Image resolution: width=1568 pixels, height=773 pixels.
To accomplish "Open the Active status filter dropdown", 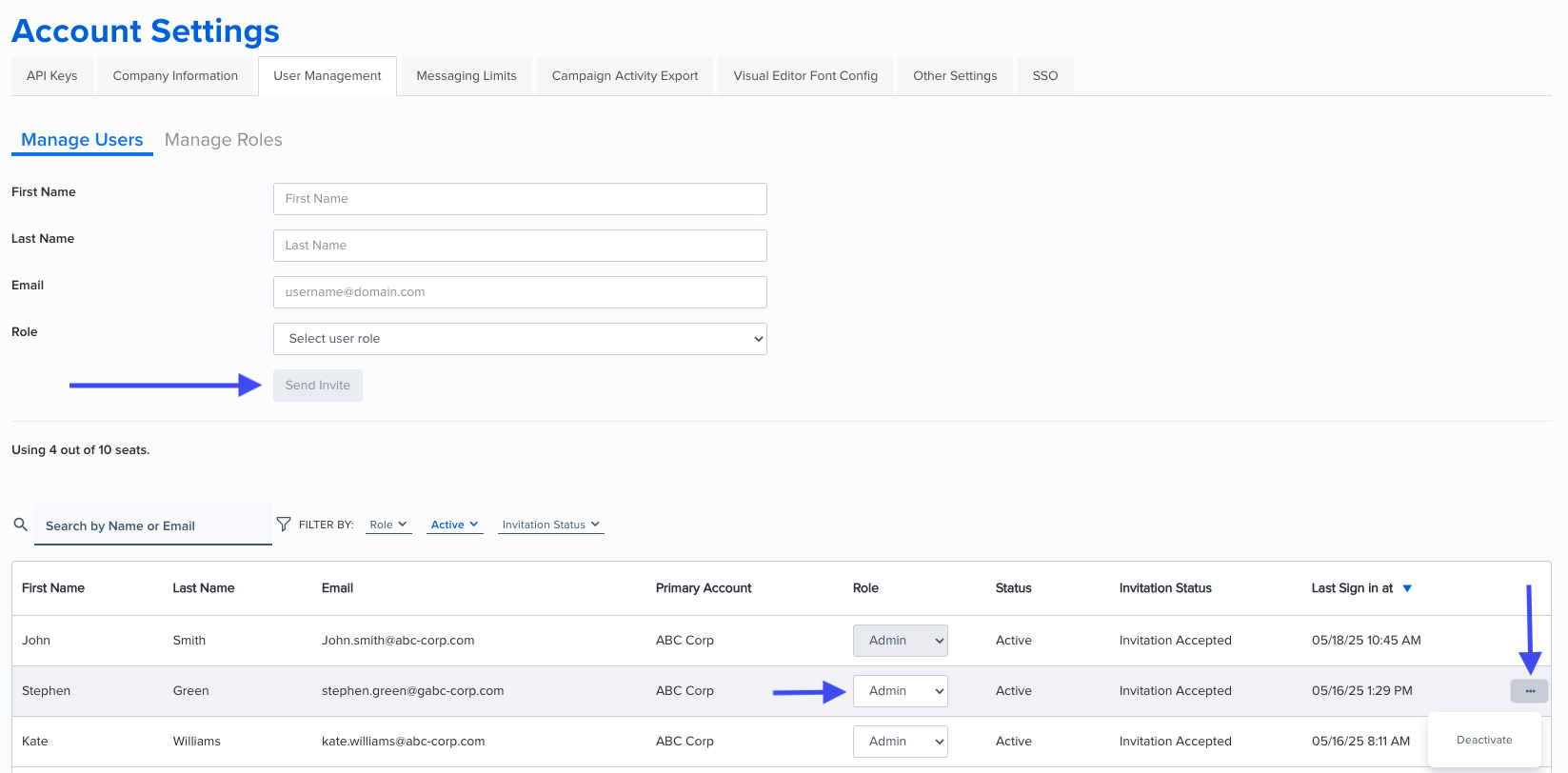I will click(x=455, y=525).
